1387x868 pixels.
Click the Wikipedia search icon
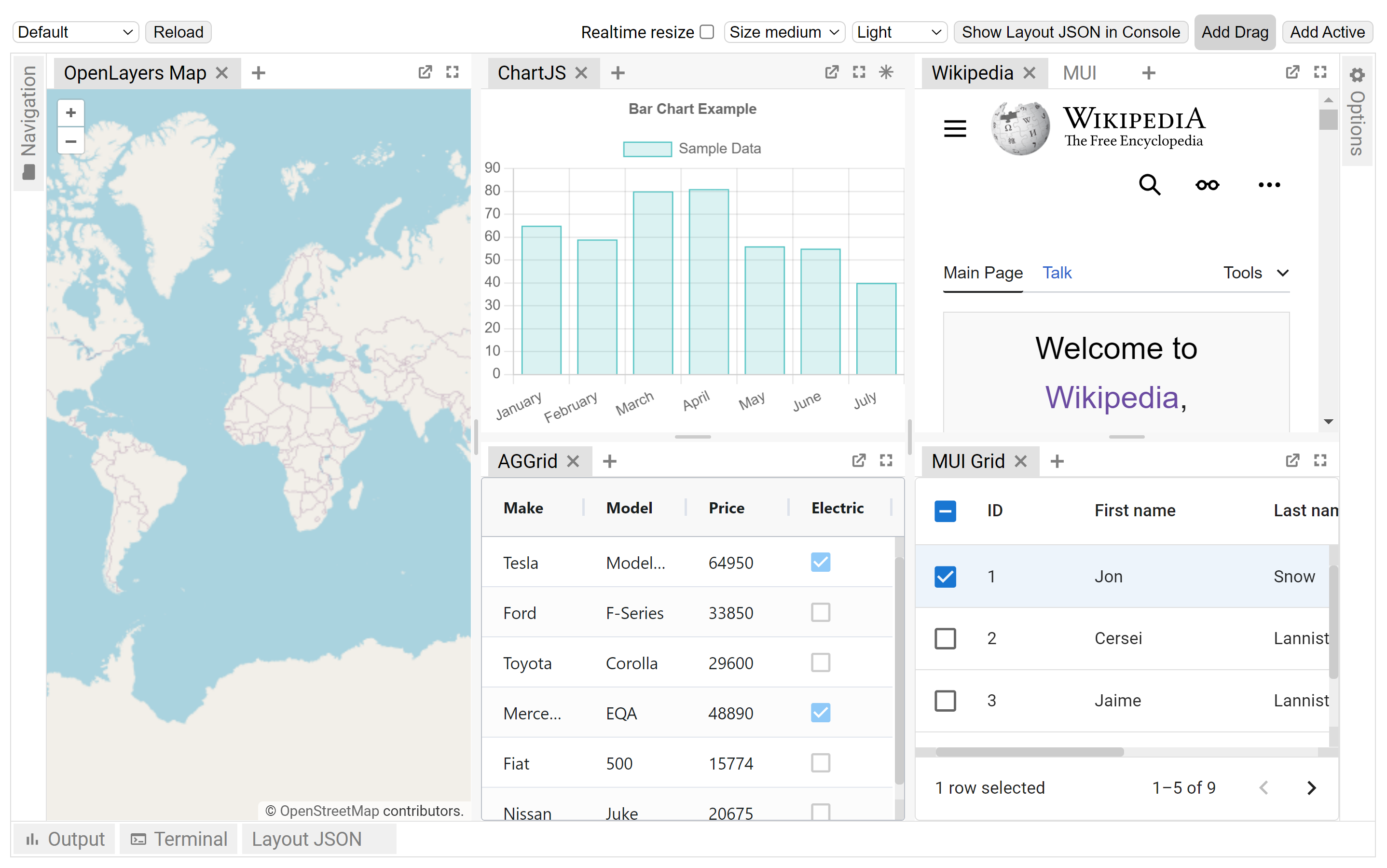pyautogui.click(x=1150, y=185)
